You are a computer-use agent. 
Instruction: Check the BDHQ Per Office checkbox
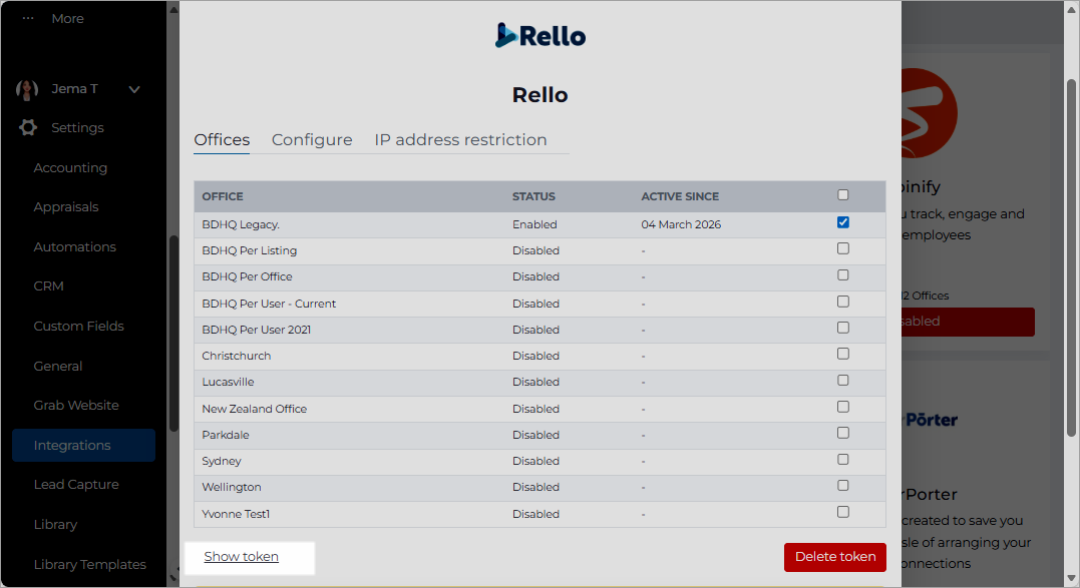(x=843, y=275)
